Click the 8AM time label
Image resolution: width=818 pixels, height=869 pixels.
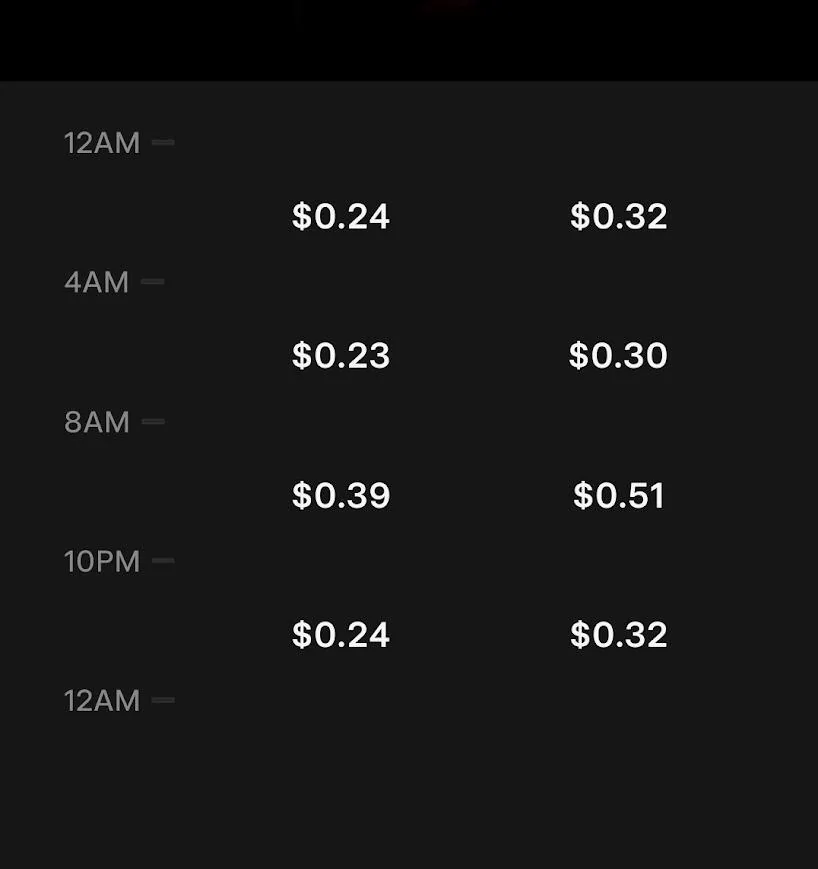tap(96, 422)
